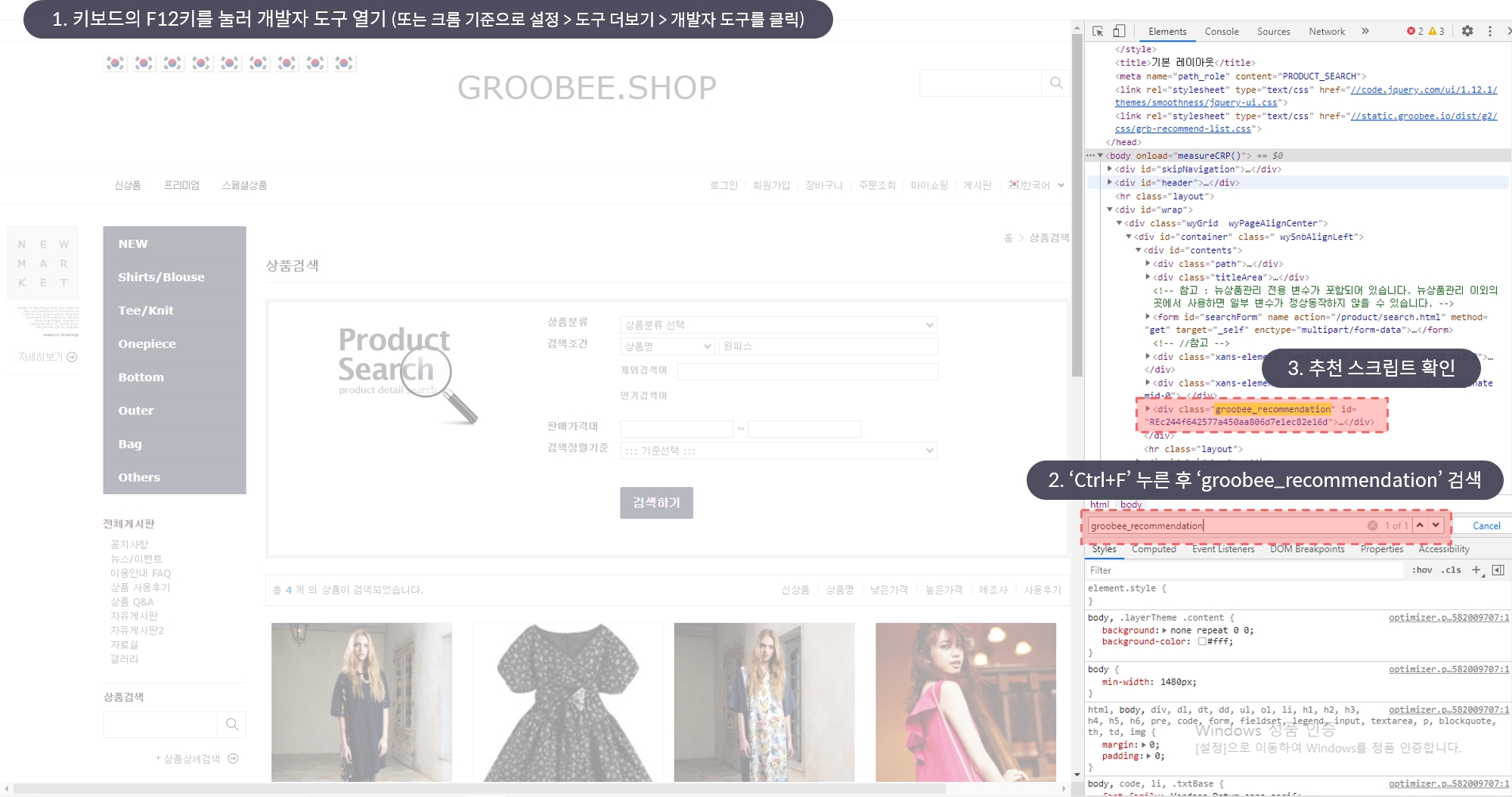Open DevTools settings gear
The width and height of the screenshot is (1512, 797).
pyautogui.click(x=1467, y=31)
